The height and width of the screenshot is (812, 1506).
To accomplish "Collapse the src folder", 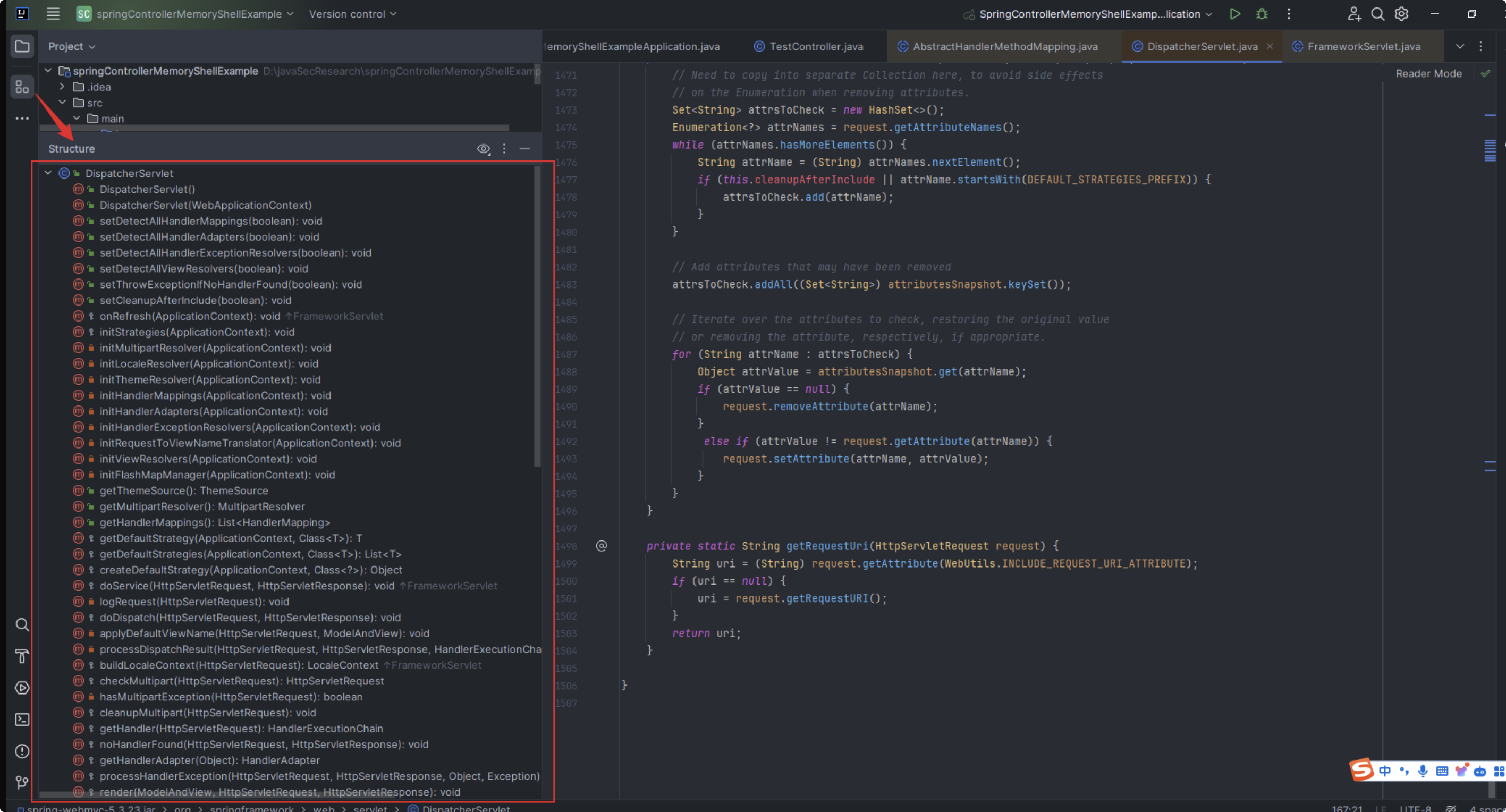I will pyautogui.click(x=63, y=103).
